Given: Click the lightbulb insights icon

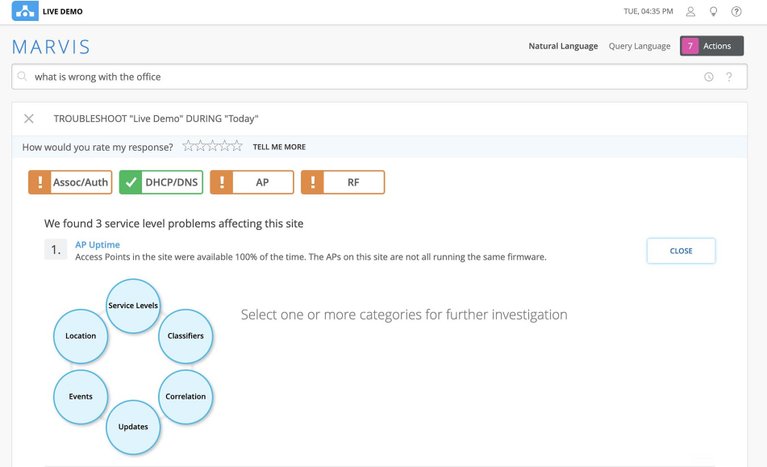Looking at the screenshot, I should (x=713, y=12).
